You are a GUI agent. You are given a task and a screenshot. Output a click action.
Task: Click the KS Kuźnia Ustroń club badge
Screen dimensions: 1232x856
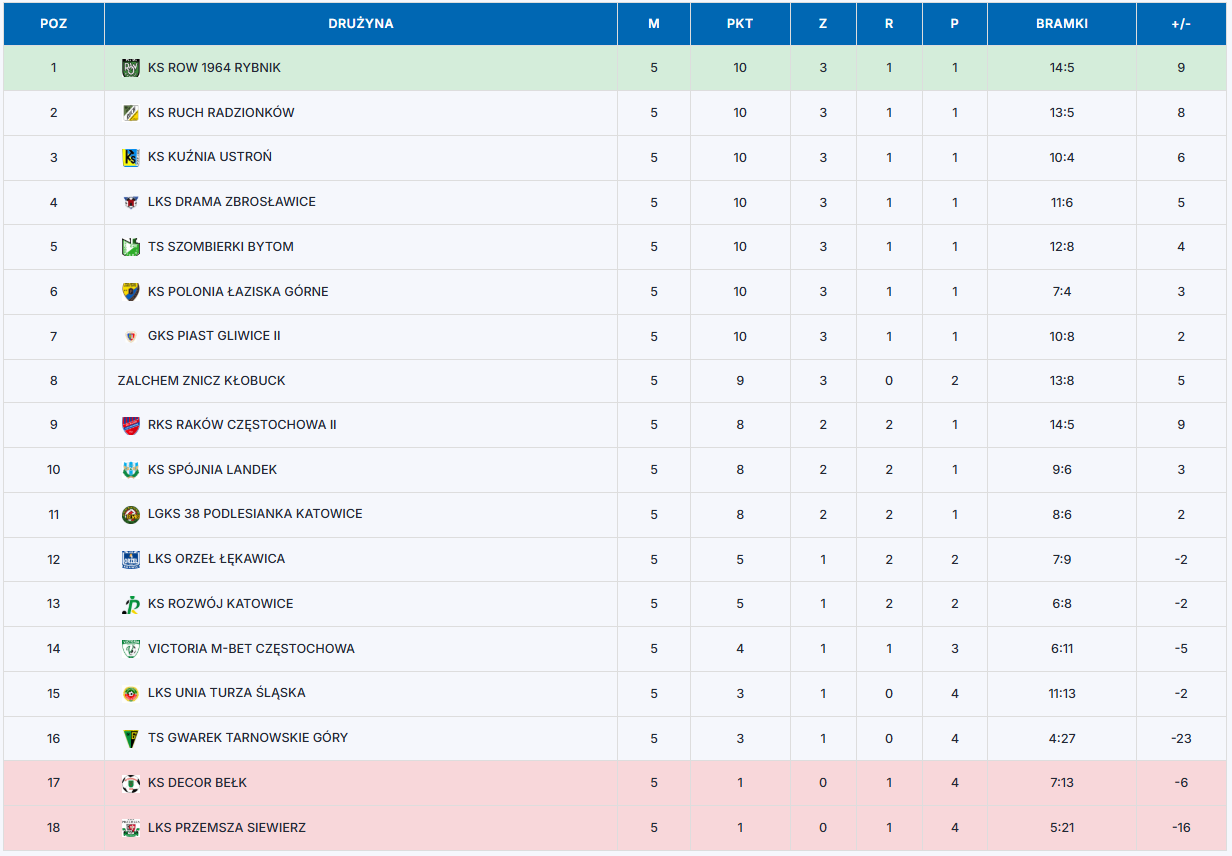(x=130, y=157)
